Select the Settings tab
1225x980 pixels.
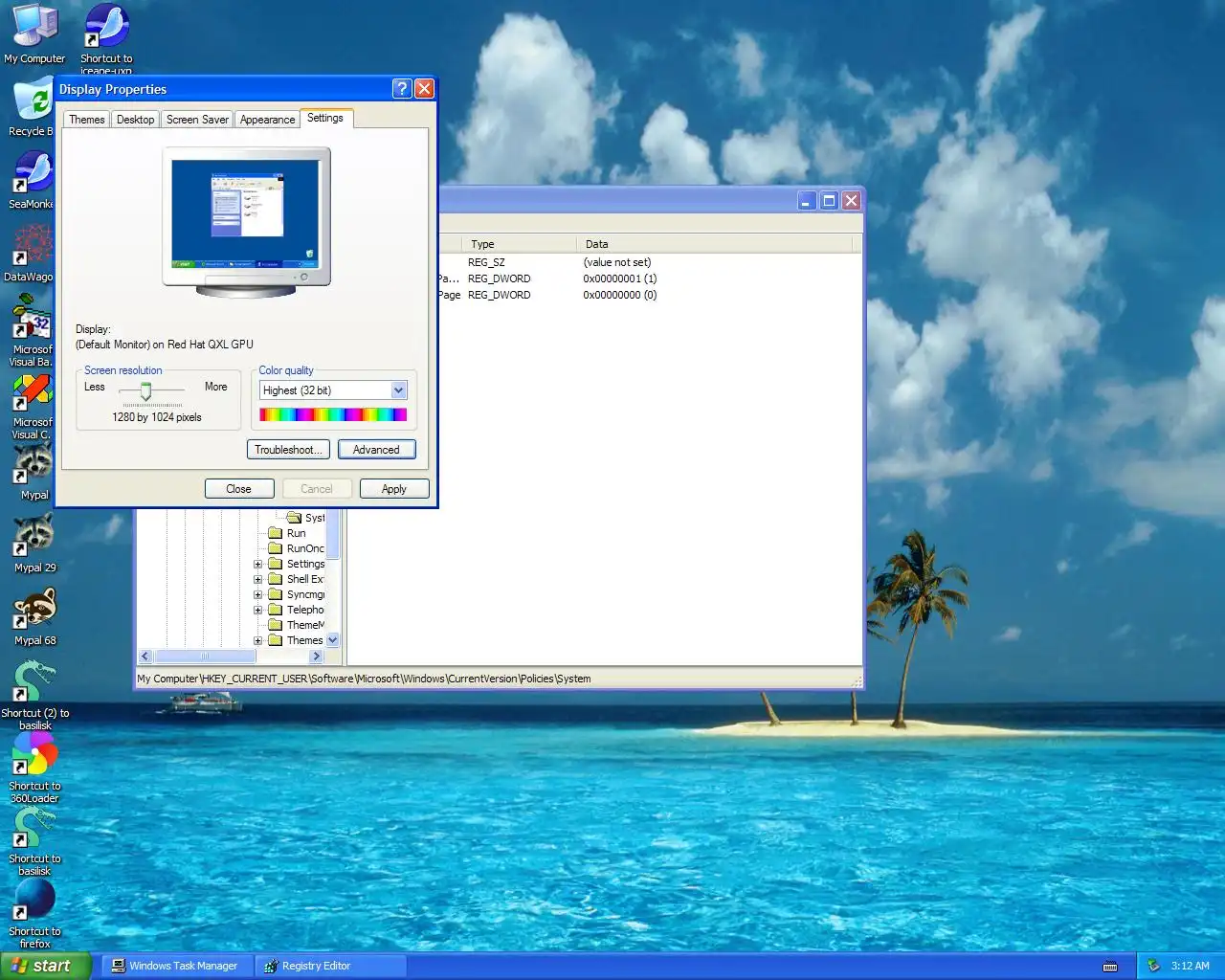click(x=325, y=118)
